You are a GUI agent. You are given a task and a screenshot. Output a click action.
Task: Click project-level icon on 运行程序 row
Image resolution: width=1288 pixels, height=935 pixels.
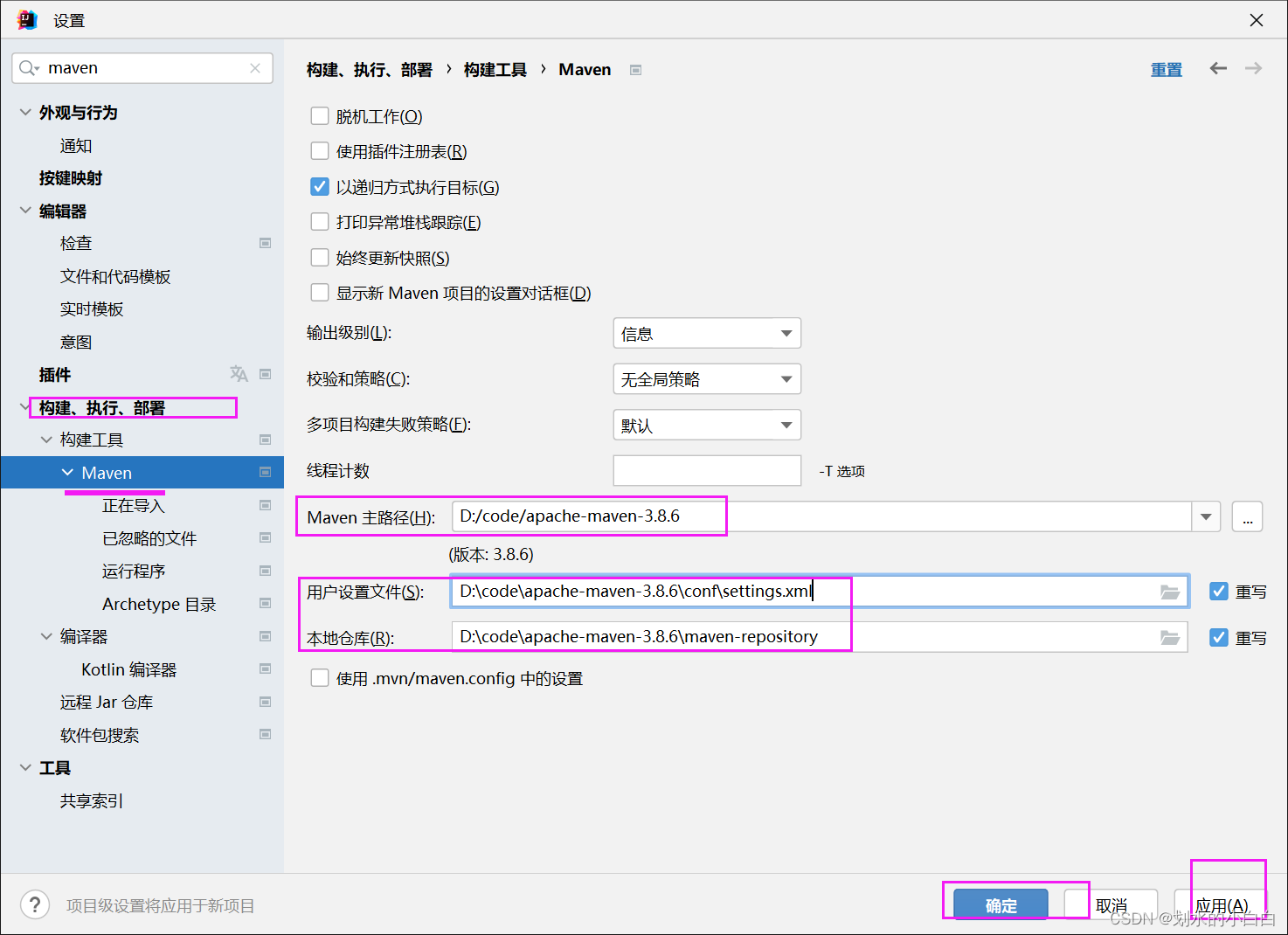(265, 571)
